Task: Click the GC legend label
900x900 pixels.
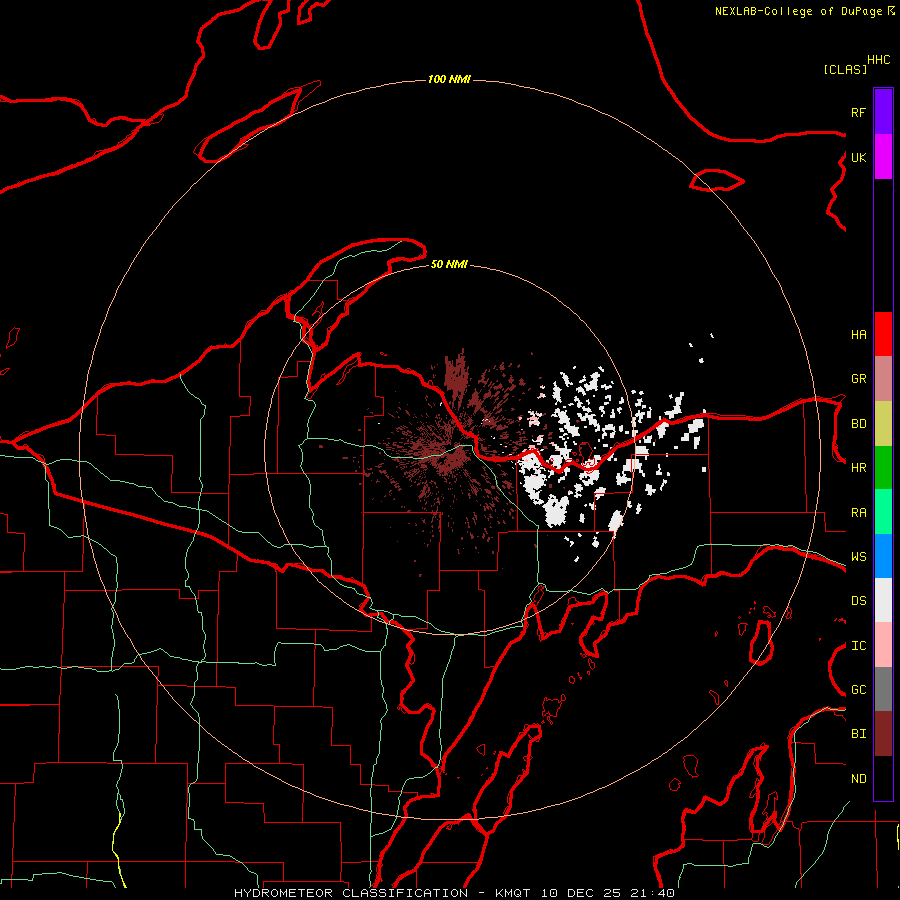Action: pyautogui.click(x=858, y=690)
